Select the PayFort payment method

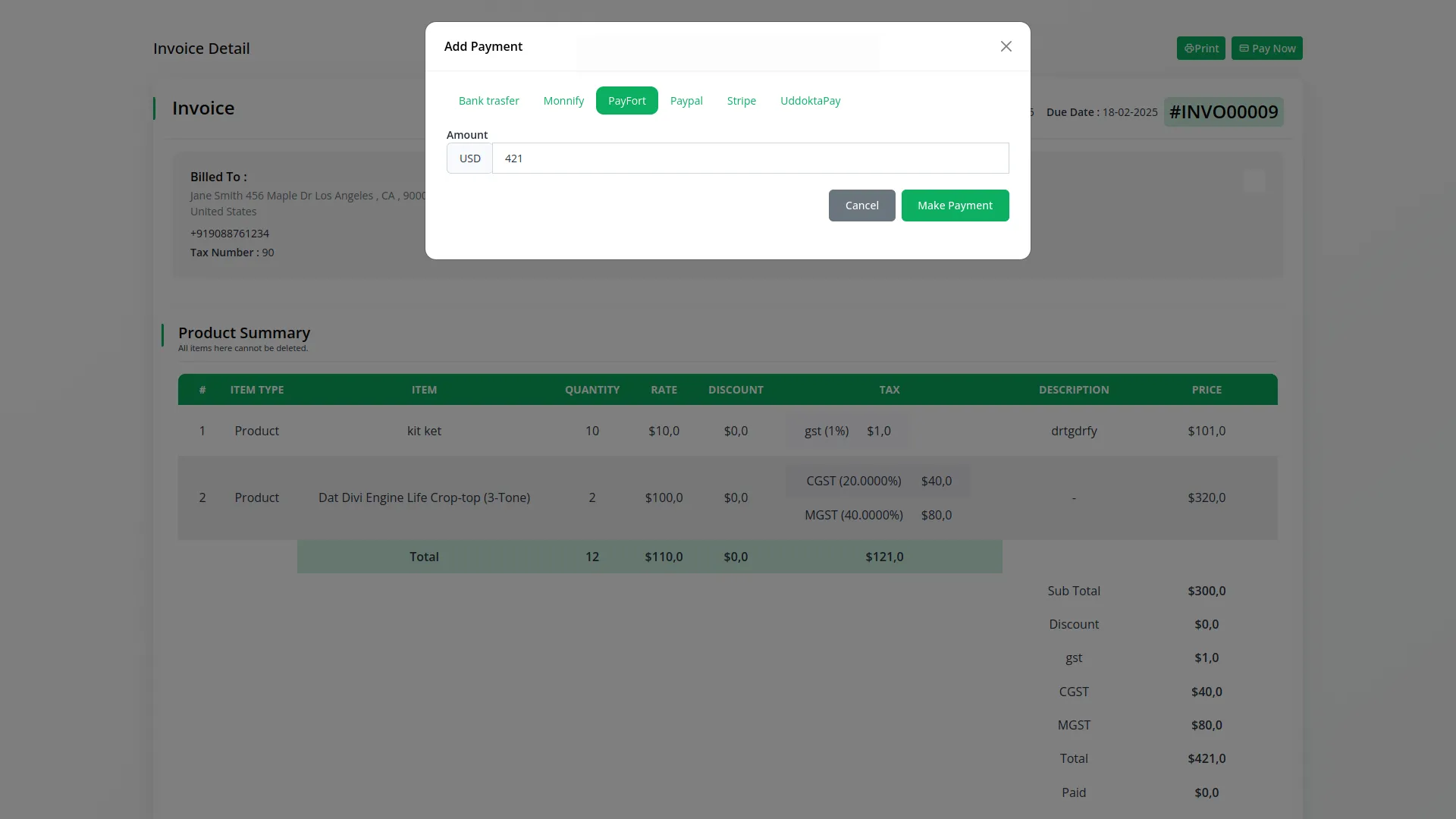point(626,100)
